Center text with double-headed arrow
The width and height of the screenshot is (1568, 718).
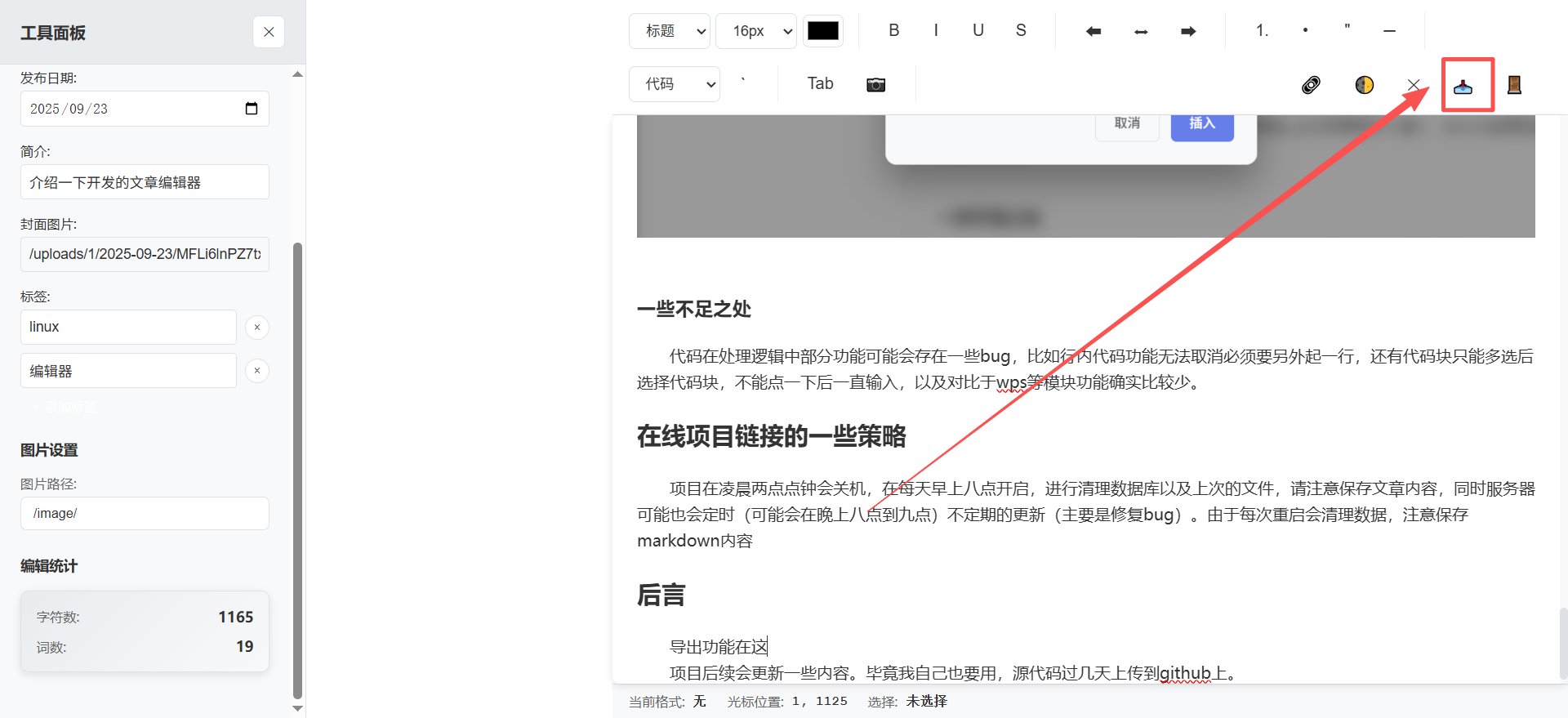(1141, 31)
